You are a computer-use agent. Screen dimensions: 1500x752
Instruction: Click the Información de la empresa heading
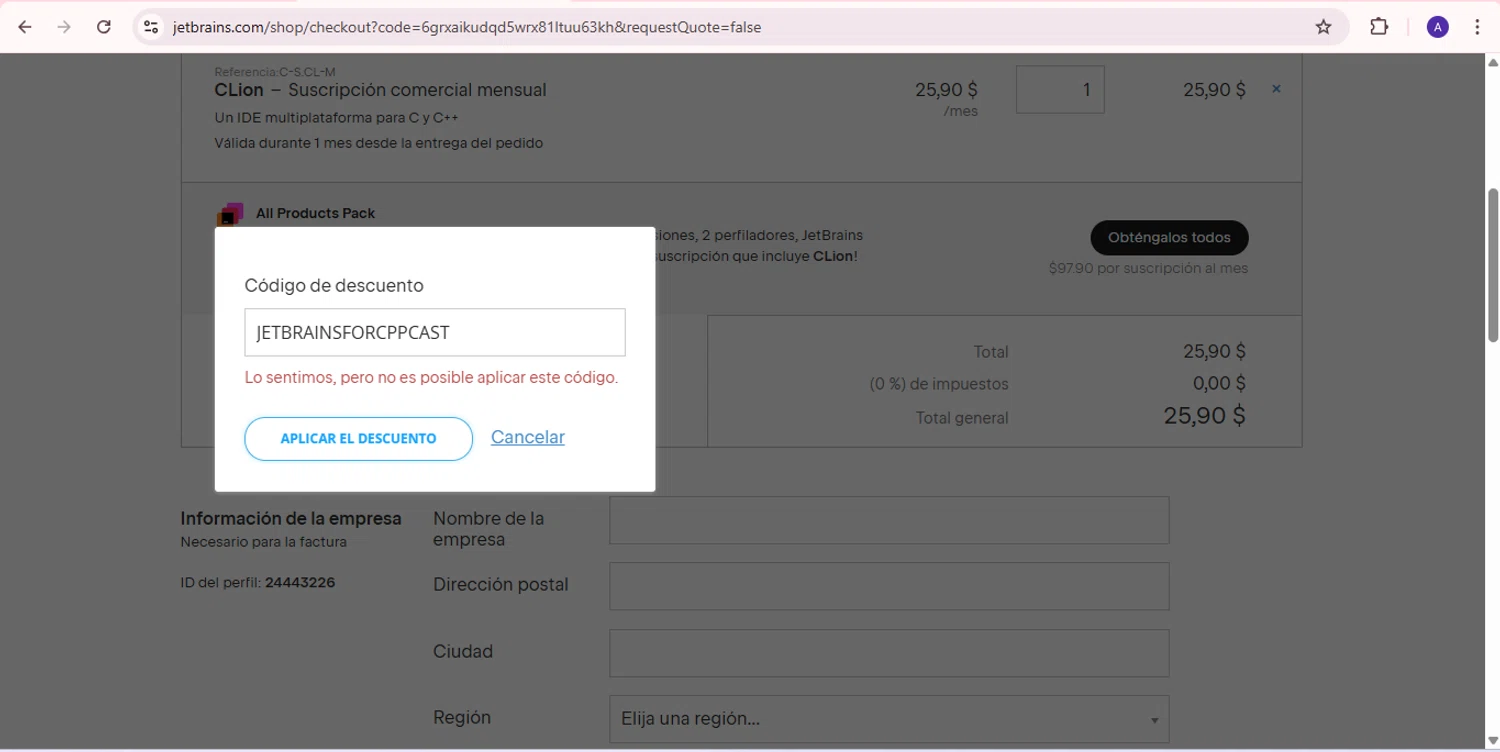291,519
